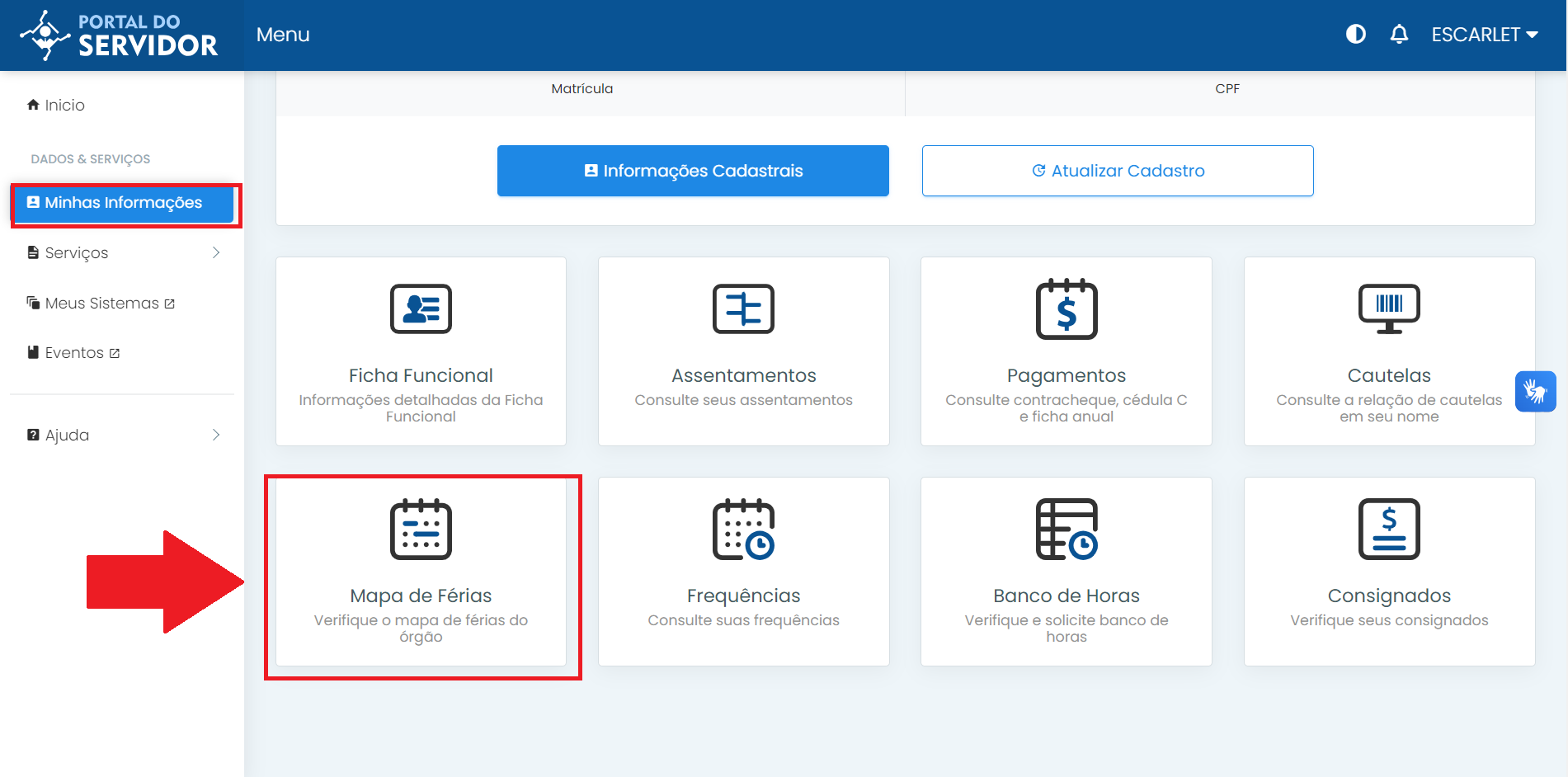Click the Frequências title
The height and width of the screenshot is (777, 1568).
click(x=744, y=596)
